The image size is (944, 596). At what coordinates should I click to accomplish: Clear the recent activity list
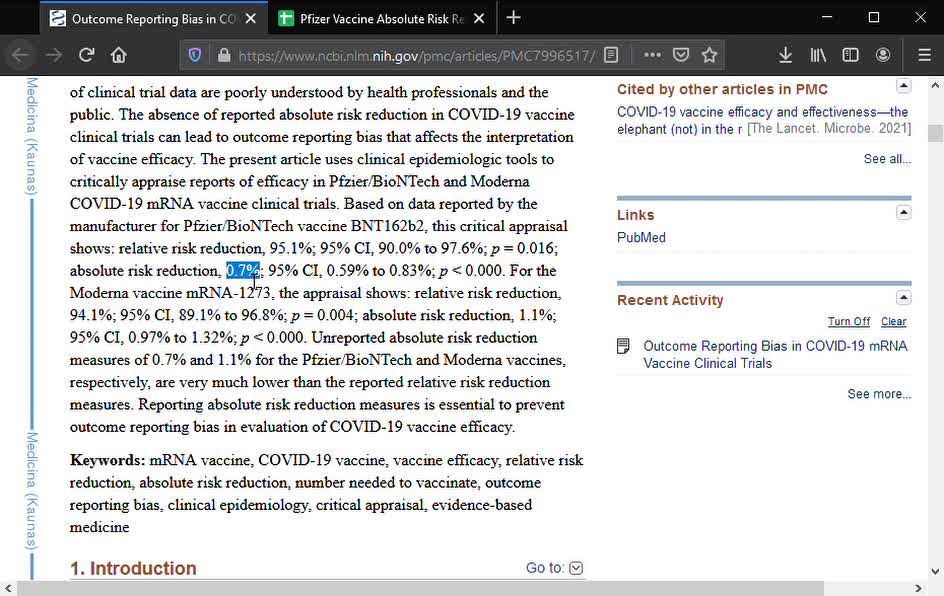click(x=893, y=321)
